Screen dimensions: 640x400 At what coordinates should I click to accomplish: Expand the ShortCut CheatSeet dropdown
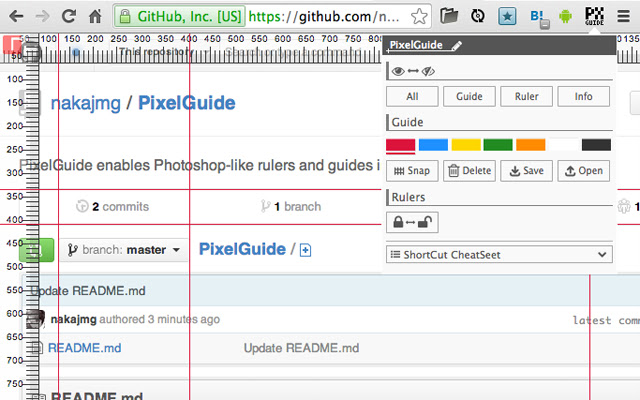pos(499,255)
